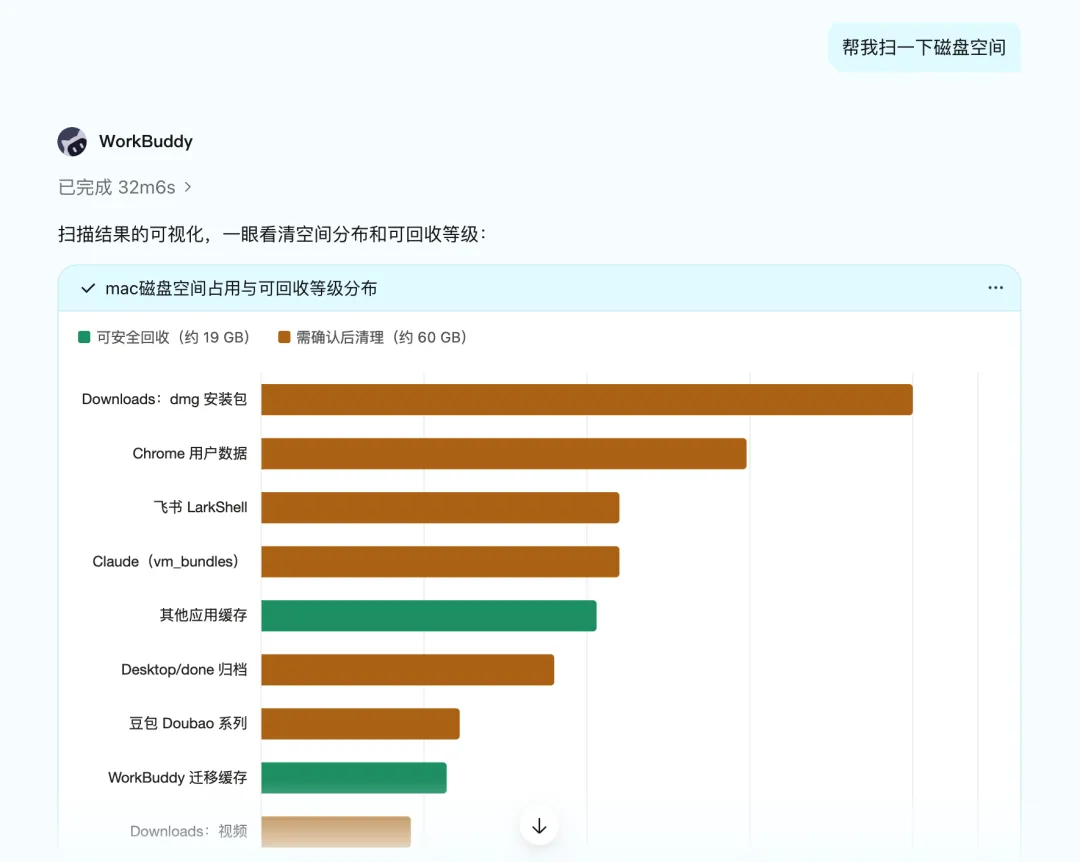This screenshot has width=1080, height=862.
Task: Click the 扫描结果的可视化 description sentence
Action: (x=273, y=234)
